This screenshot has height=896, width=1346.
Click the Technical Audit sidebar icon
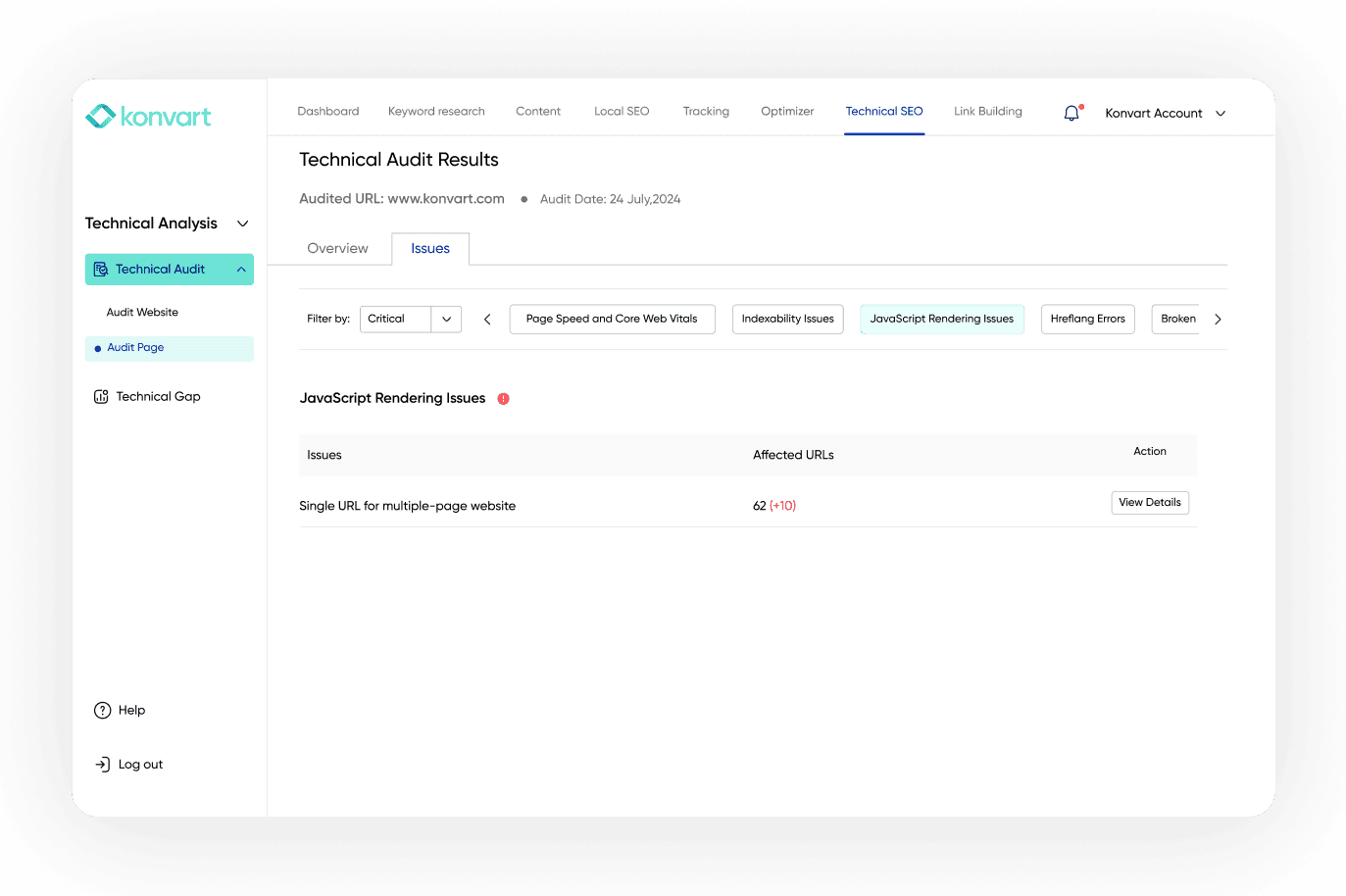coord(101,270)
